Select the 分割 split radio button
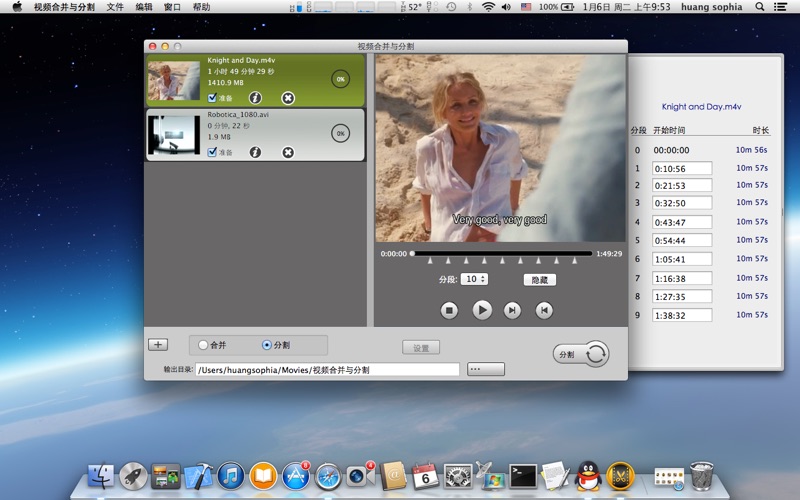The image size is (800, 500). click(x=266, y=345)
